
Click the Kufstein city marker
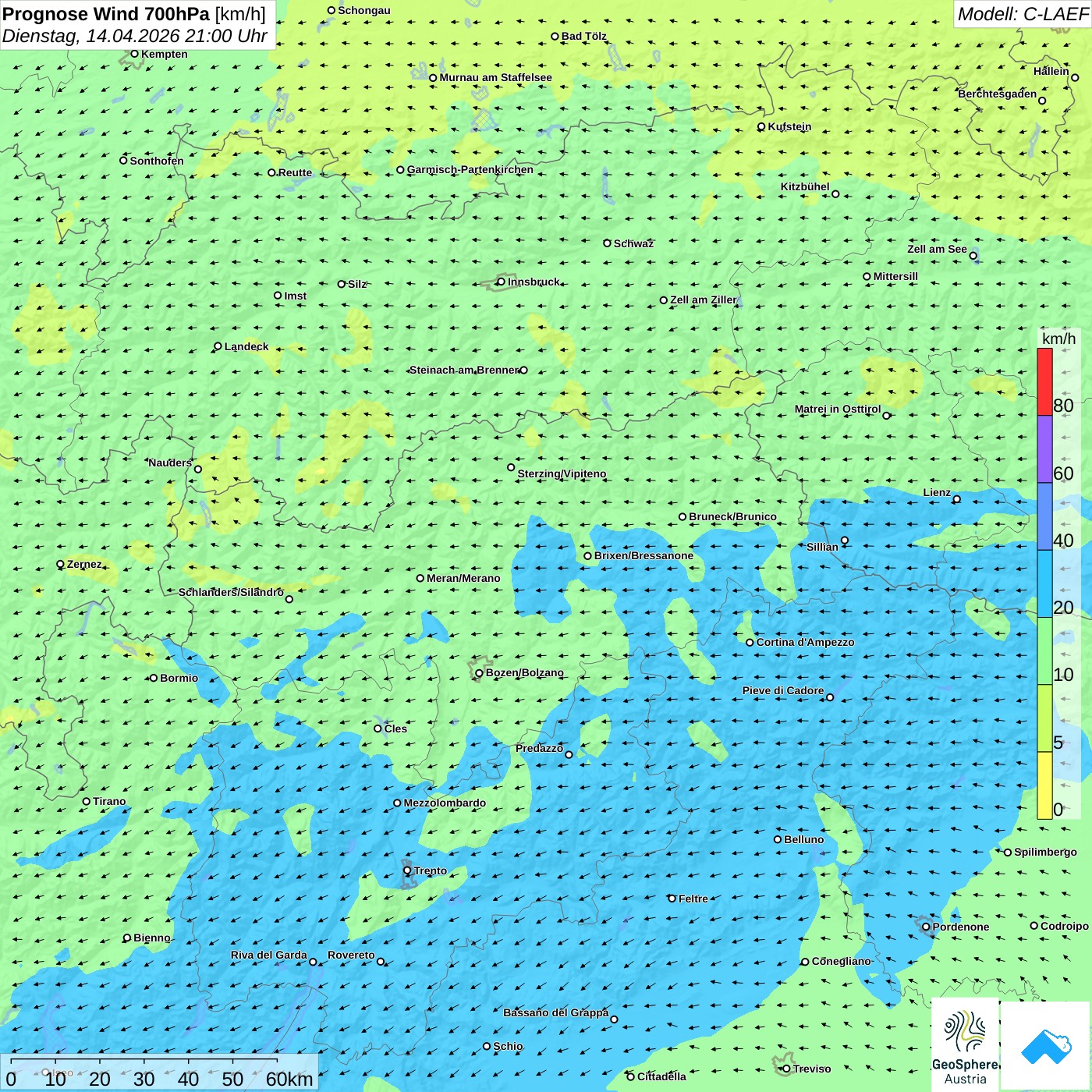point(761,126)
